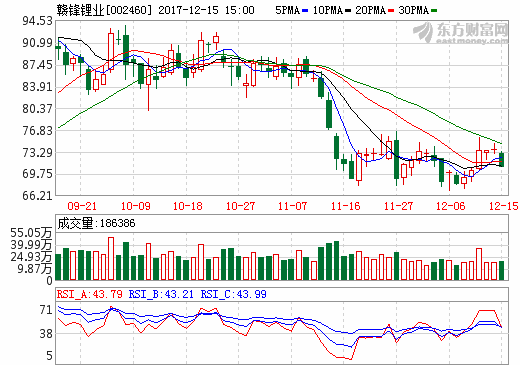Click the 30PMA green legend swatch
520x365 pixels.
click(x=434, y=11)
